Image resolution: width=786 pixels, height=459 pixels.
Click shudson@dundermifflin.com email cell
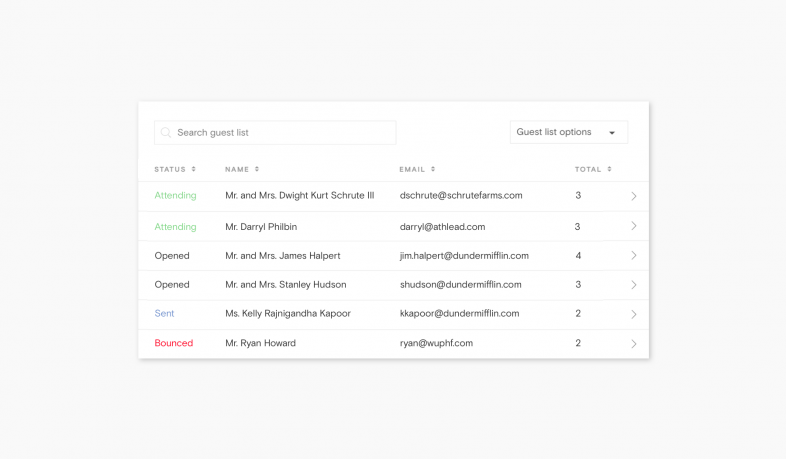point(461,285)
